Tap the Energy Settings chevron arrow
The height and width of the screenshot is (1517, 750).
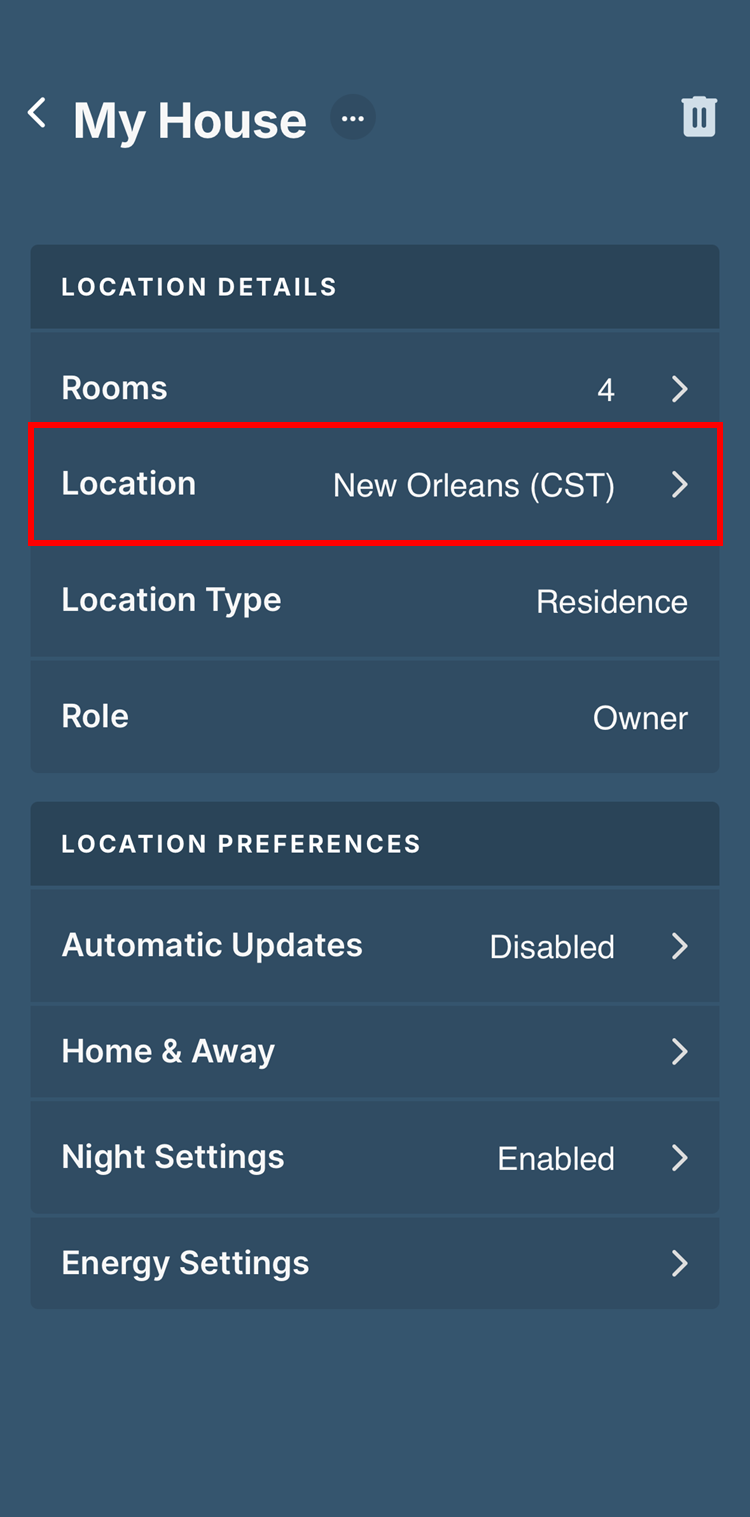[x=680, y=1264]
